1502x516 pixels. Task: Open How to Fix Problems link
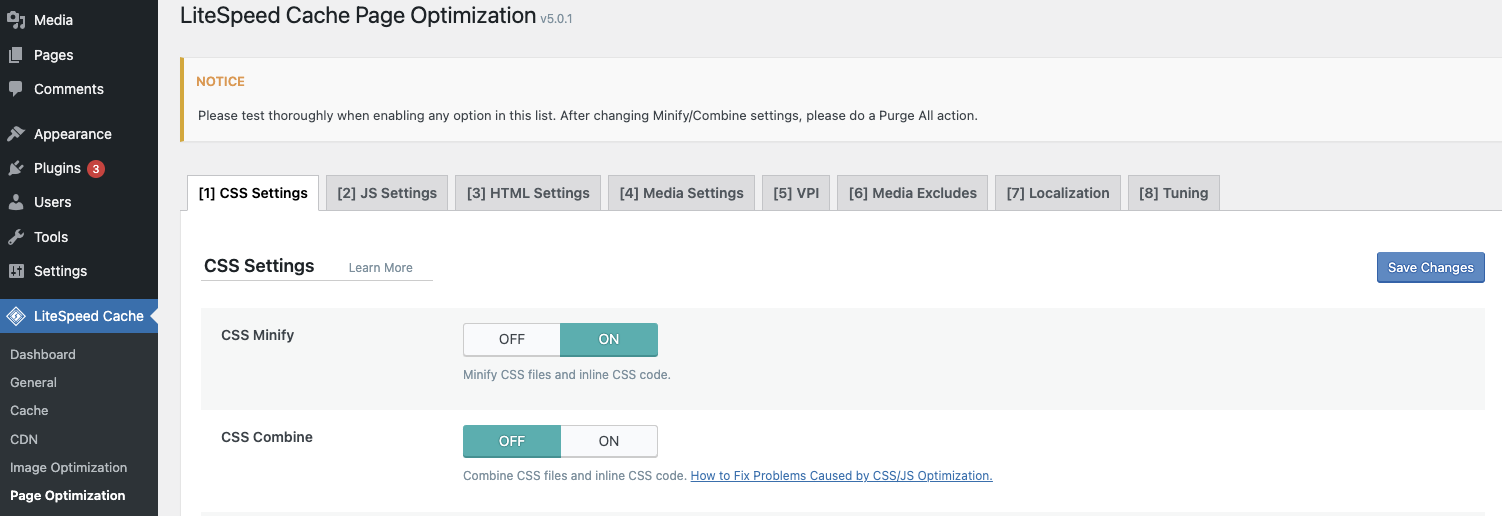click(841, 476)
